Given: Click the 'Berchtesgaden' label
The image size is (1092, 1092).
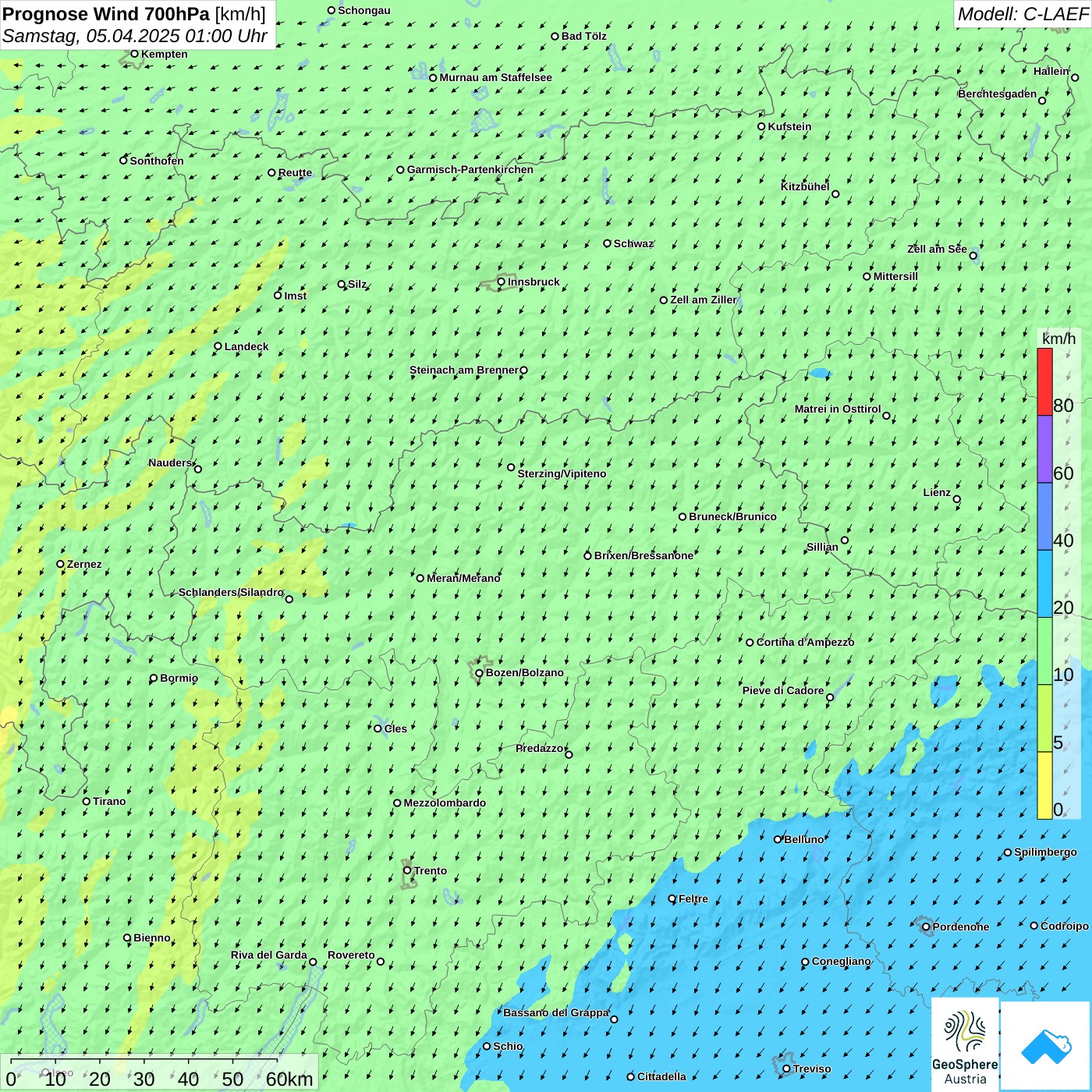Looking at the screenshot, I should (x=998, y=94).
